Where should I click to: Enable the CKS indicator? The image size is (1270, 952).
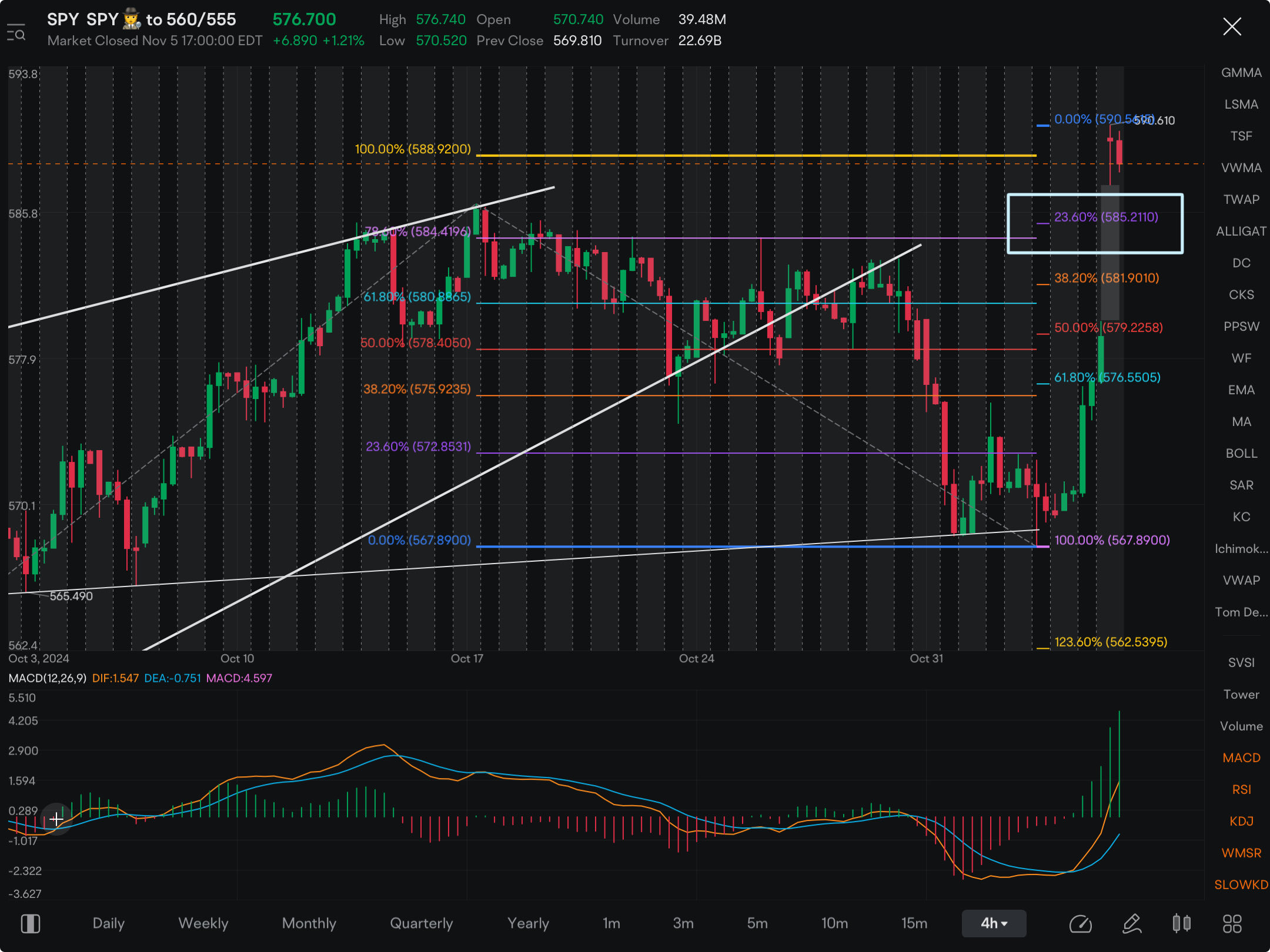(1241, 295)
